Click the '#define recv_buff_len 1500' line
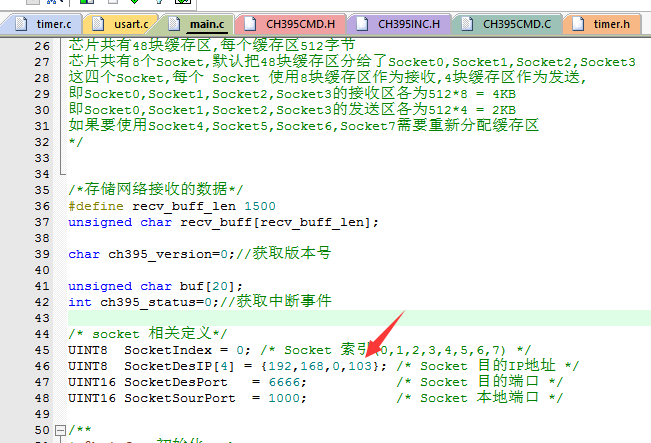Screen dimensions: 651x443 [172, 206]
